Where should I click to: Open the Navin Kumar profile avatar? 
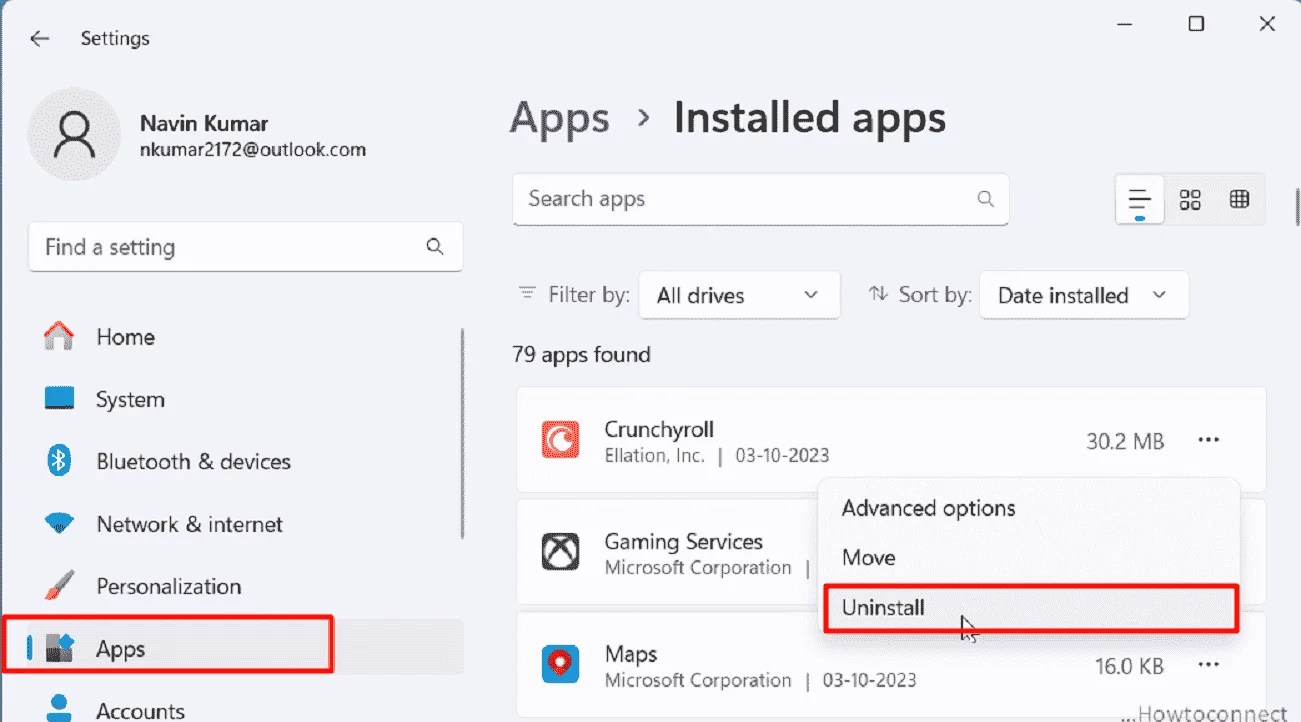[74, 133]
